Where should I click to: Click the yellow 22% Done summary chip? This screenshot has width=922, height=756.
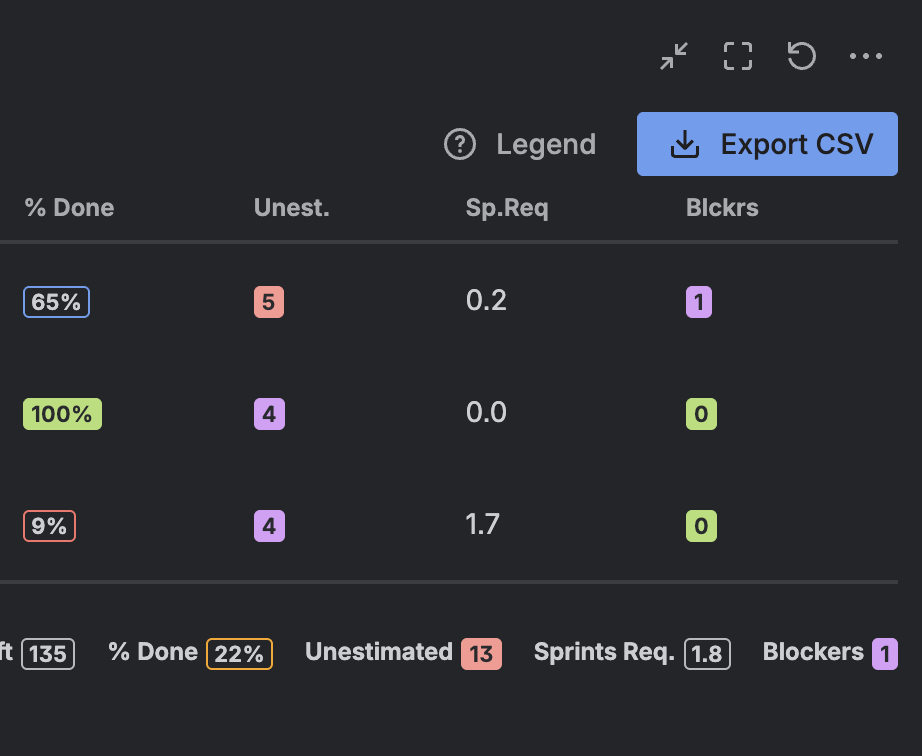tap(240, 652)
